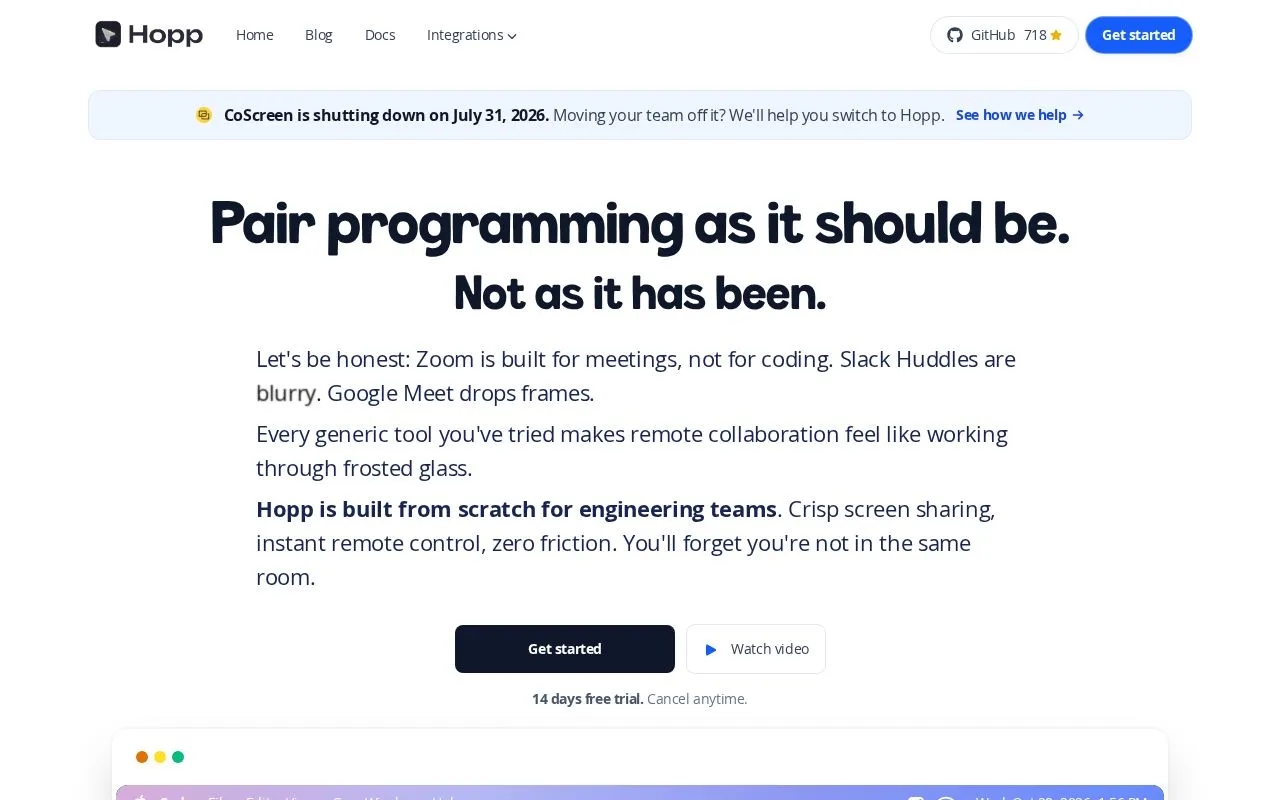Click the CoScreen is shutting down text
Viewport: 1280px width, 800px height.
[386, 115]
